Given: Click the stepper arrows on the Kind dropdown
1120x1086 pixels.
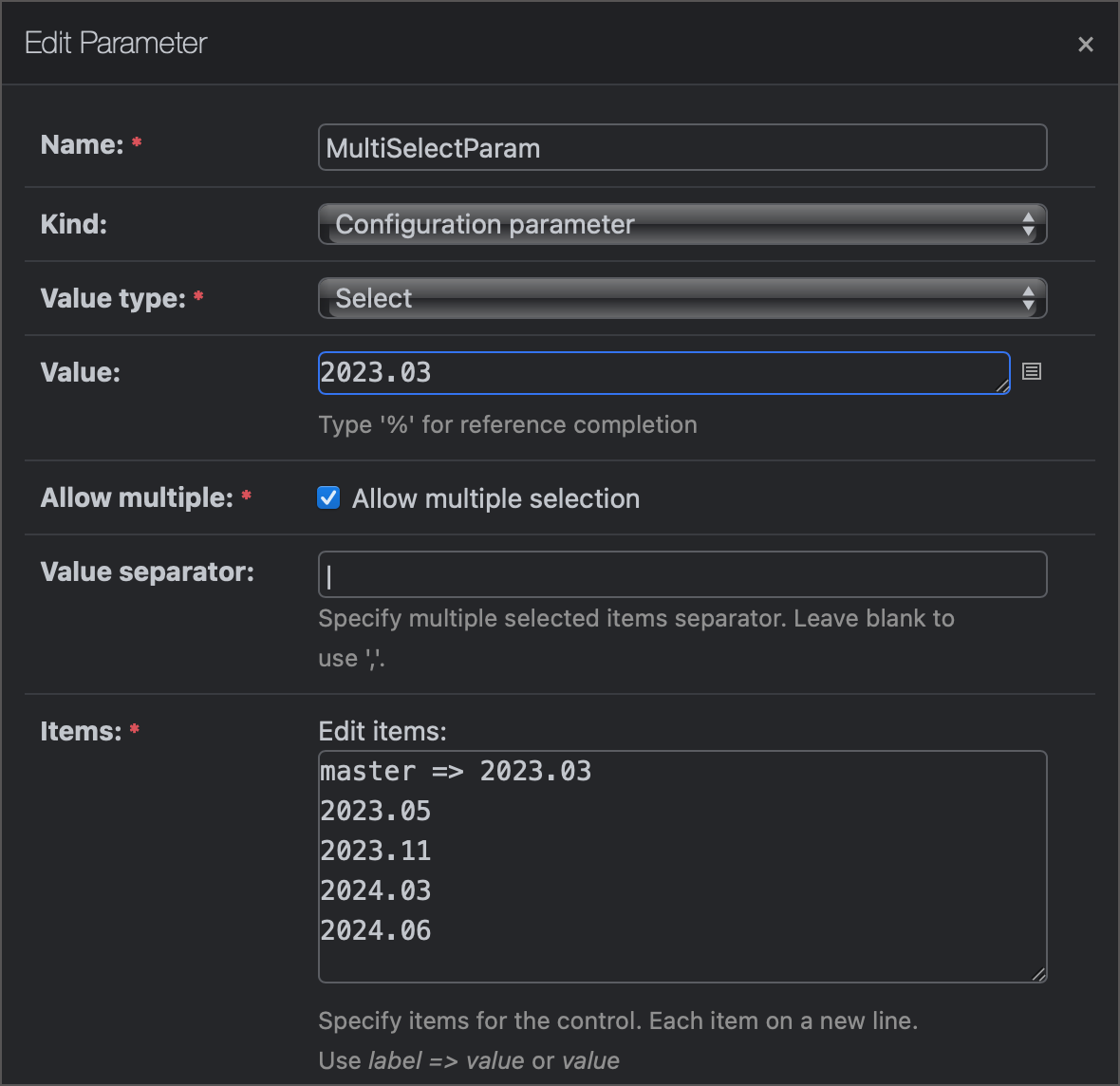Looking at the screenshot, I should click(1029, 224).
